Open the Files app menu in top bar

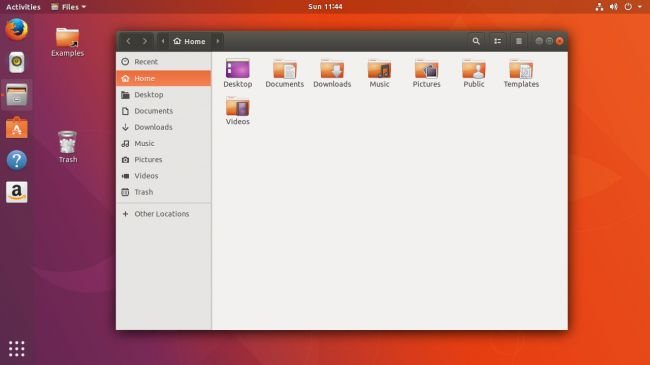(x=68, y=7)
